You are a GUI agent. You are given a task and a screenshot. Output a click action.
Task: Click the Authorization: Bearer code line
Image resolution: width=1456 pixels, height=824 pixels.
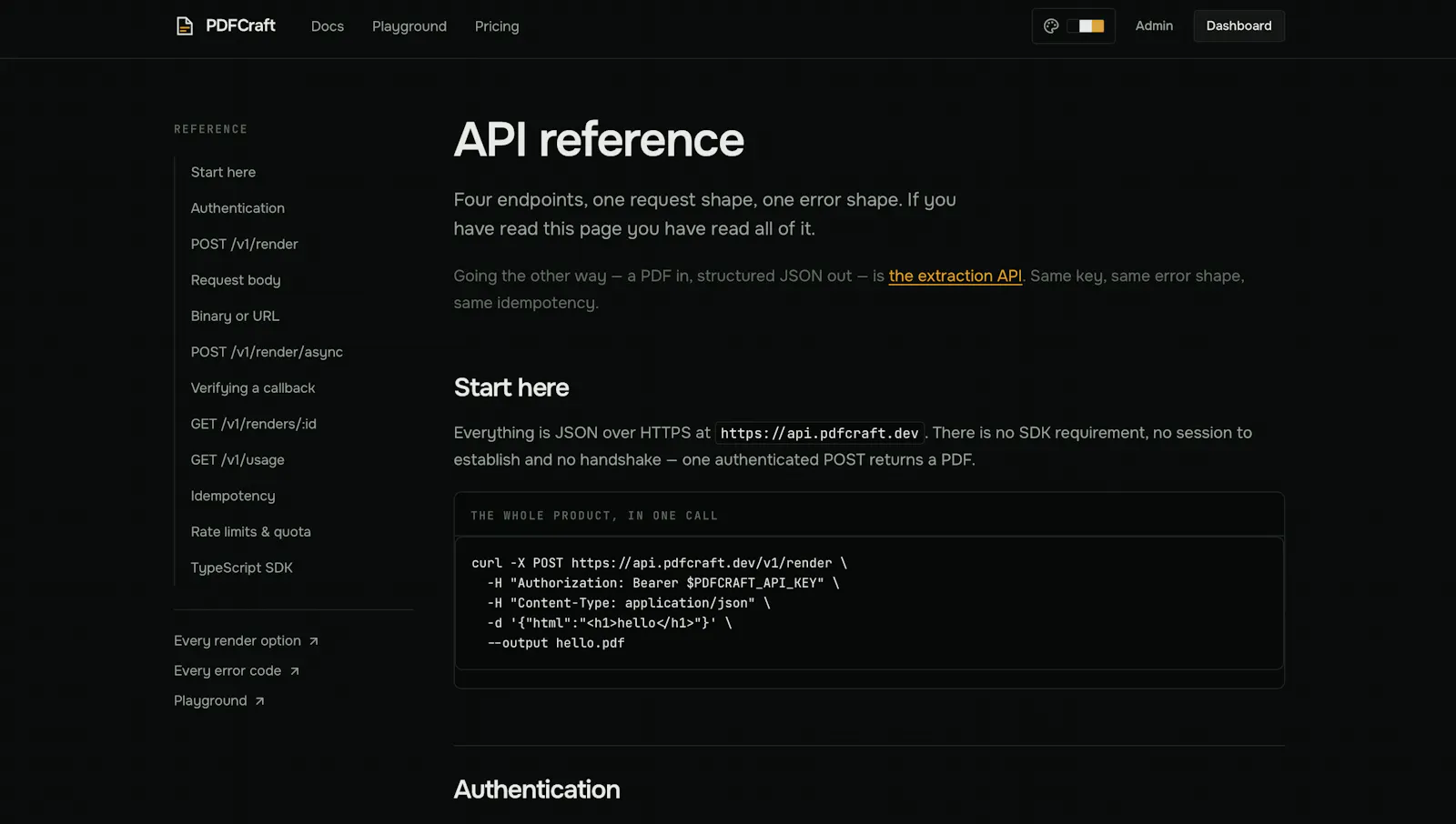coord(663,583)
